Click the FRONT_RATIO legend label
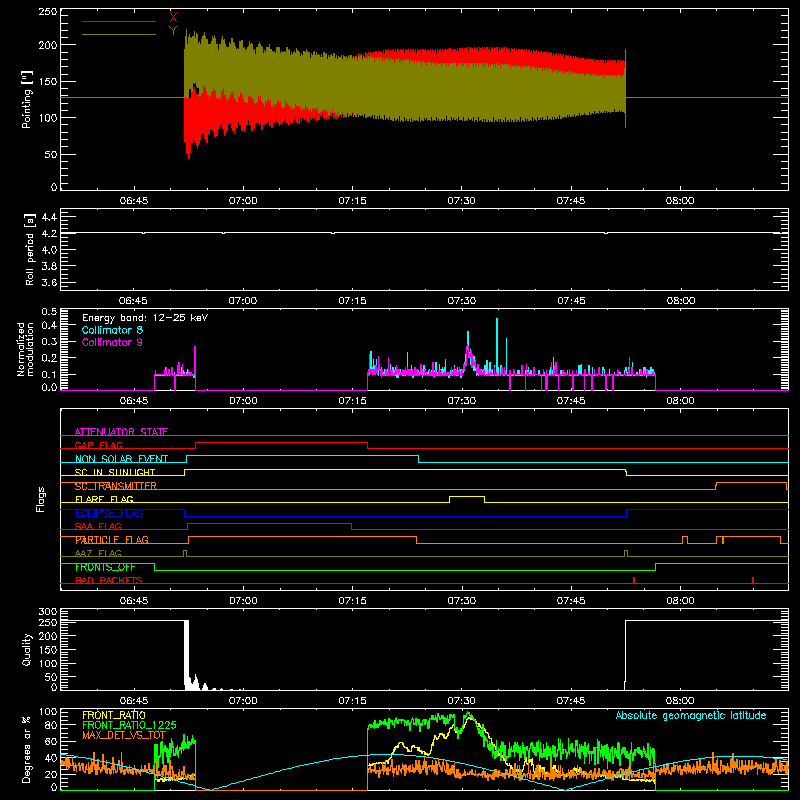Screen dimensions: 800x800 (x=114, y=715)
